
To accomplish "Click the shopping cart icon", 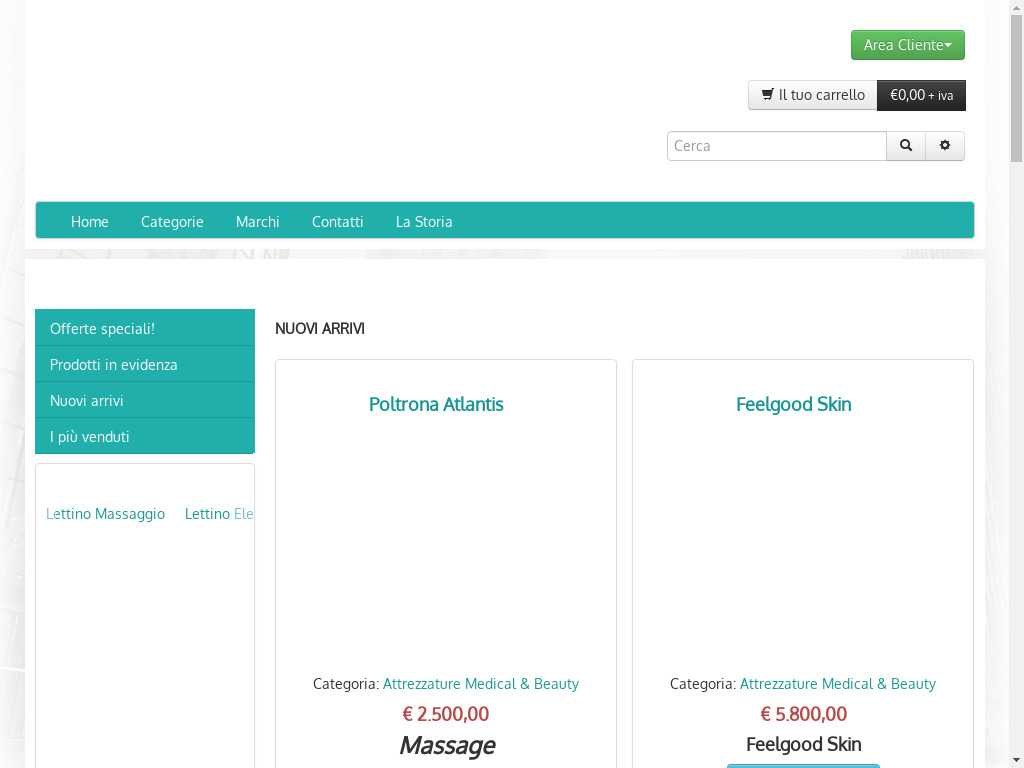I will pyautogui.click(x=767, y=95).
